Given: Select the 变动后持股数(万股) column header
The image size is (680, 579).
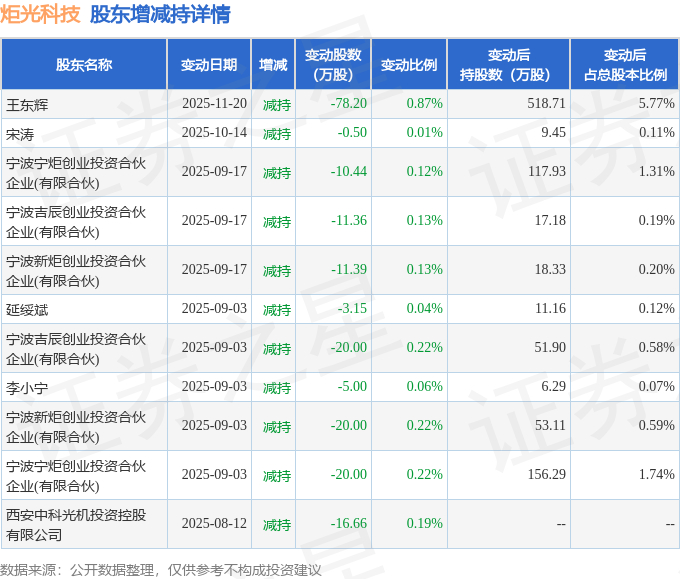Looking at the screenshot, I should [509, 65].
